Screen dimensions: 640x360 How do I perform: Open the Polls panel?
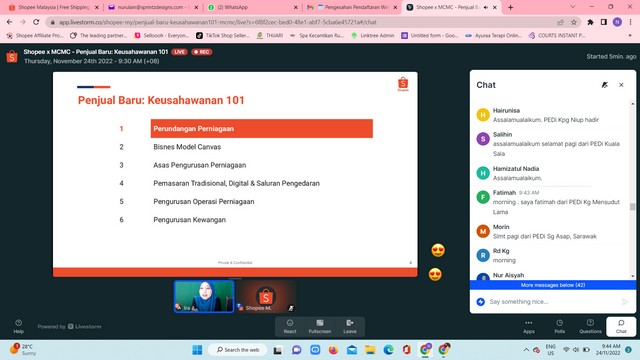click(x=560, y=327)
